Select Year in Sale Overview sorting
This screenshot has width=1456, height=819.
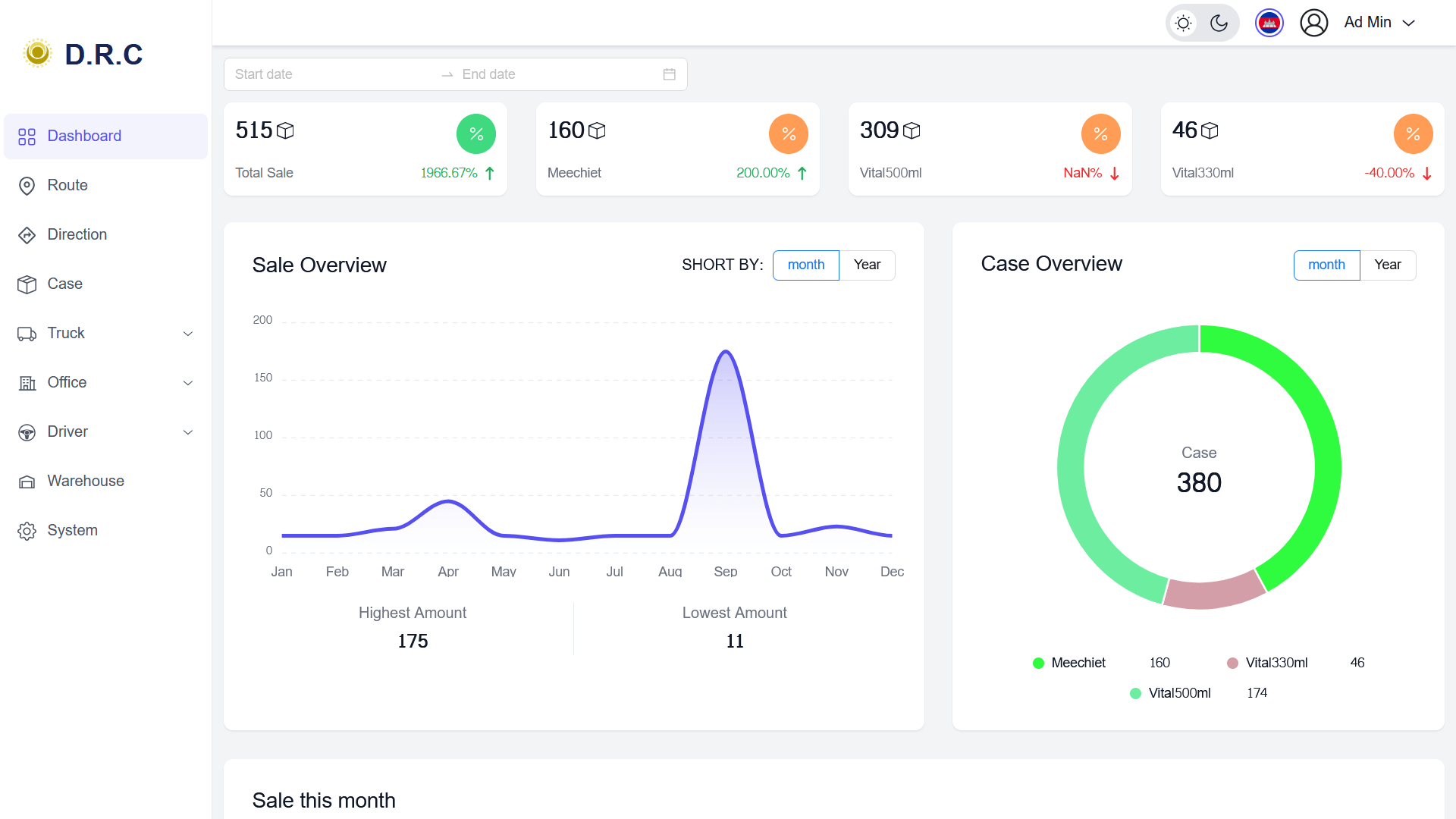[867, 265]
